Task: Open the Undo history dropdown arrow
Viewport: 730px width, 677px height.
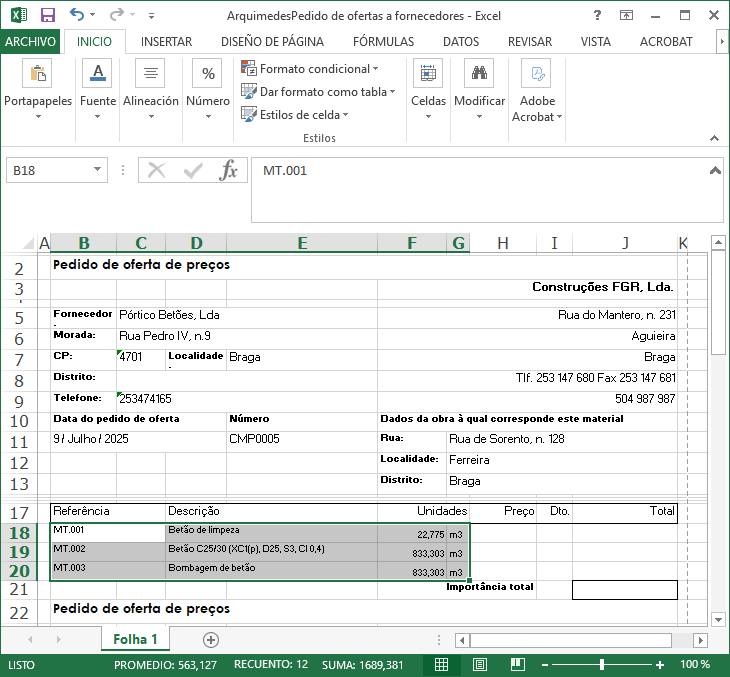Action: tap(92, 15)
